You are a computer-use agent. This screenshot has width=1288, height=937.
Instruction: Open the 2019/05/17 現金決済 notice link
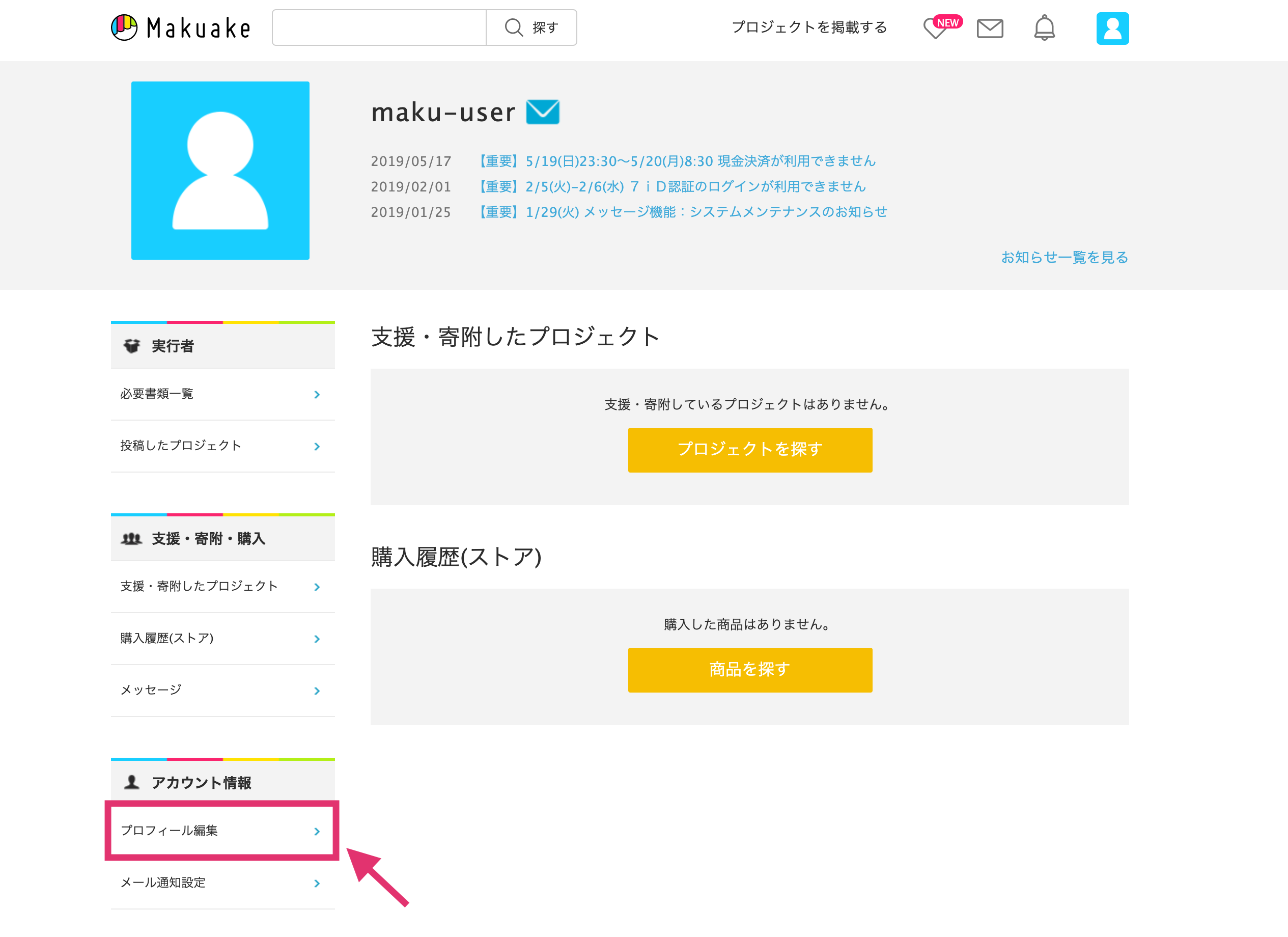pos(675,161)
